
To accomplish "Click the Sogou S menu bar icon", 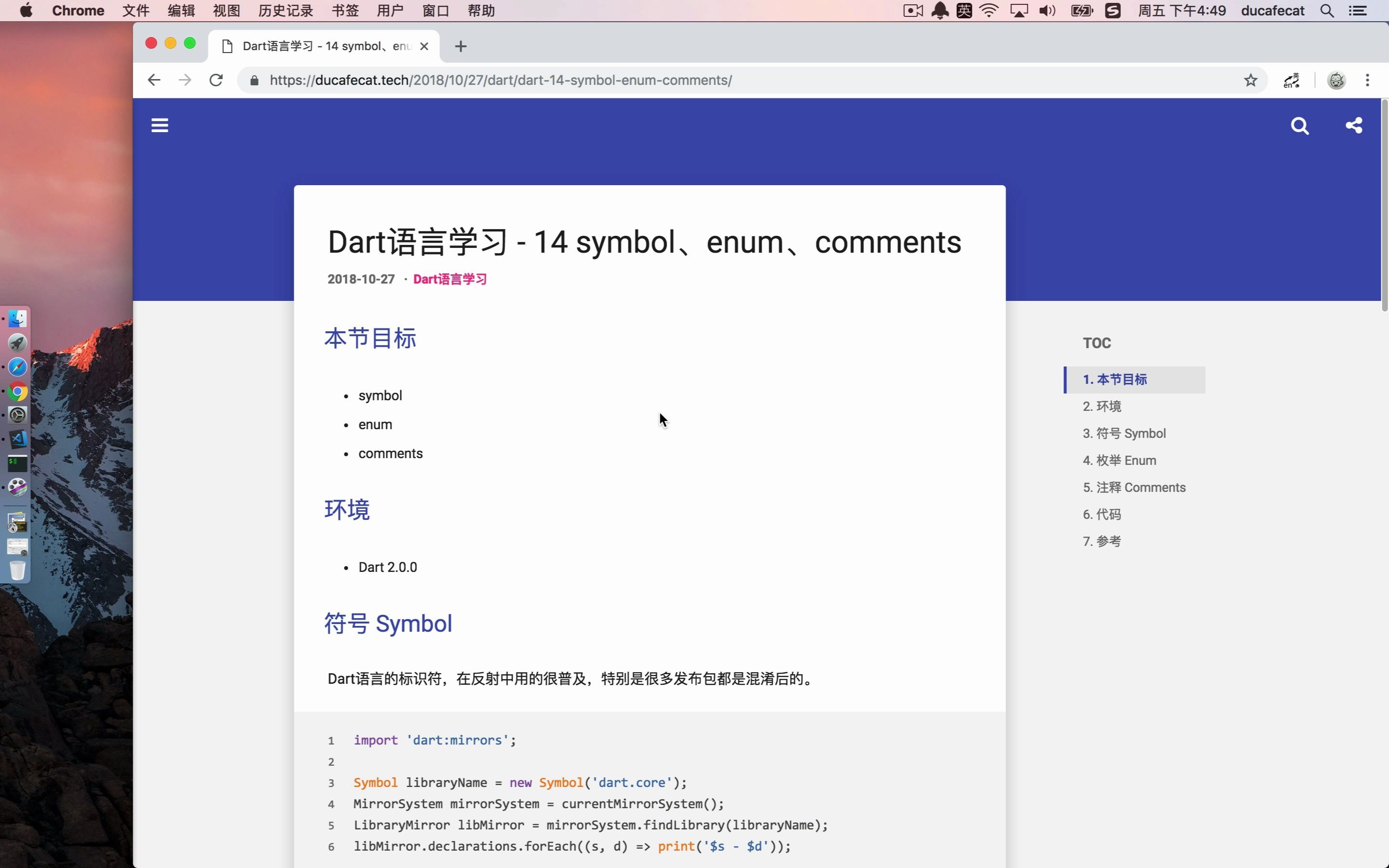I will (1112, 10).
